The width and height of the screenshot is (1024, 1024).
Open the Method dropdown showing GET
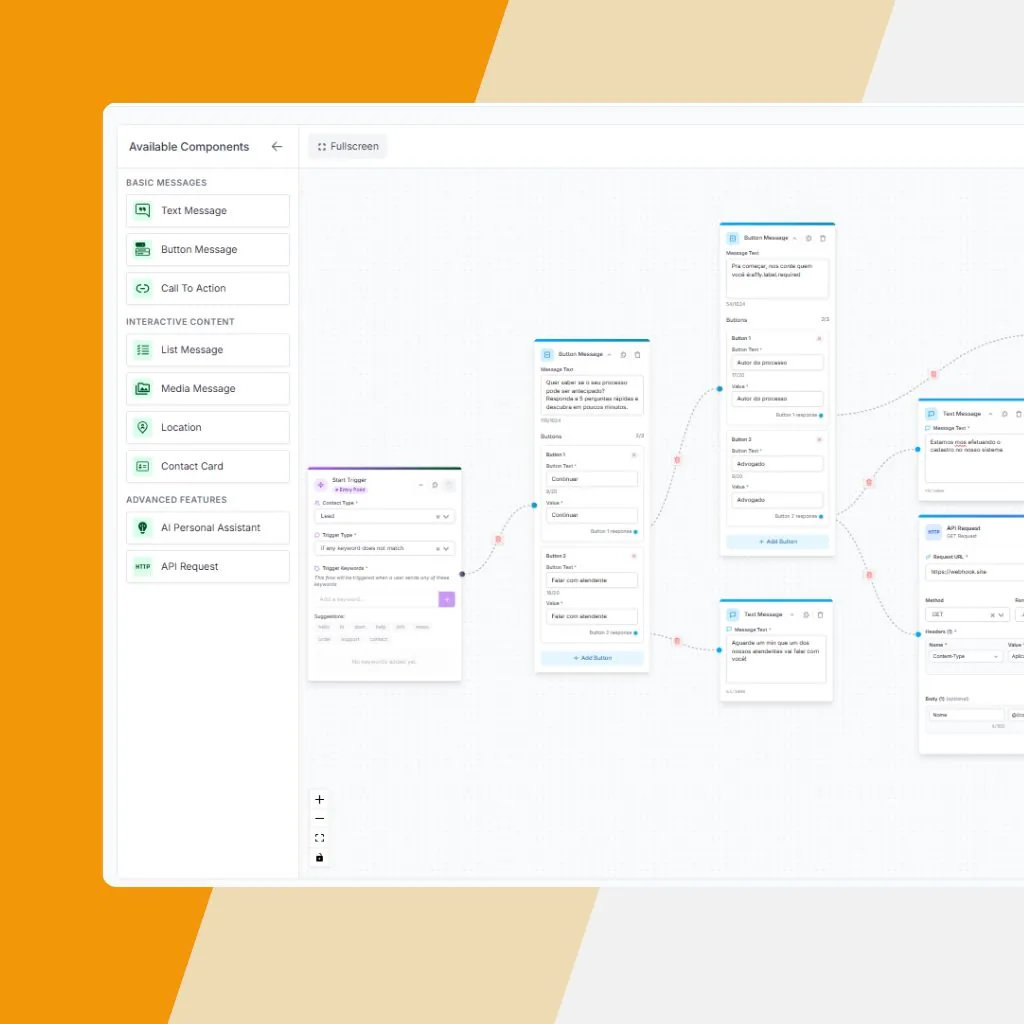(967, 615)
